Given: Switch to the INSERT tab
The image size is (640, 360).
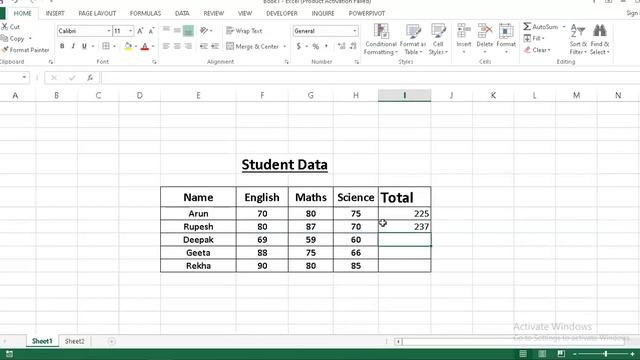Looking at the screenshot, I should tap(55, 13).
